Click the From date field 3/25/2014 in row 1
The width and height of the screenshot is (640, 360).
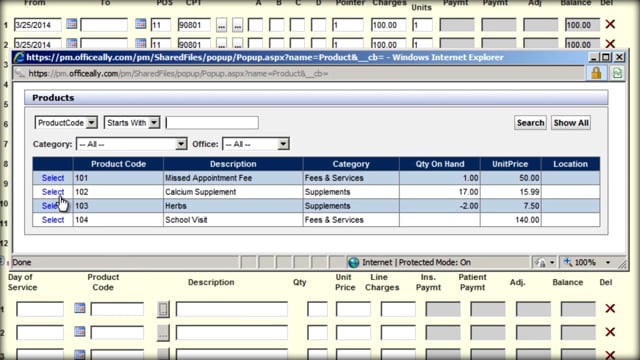click(38, 25)
